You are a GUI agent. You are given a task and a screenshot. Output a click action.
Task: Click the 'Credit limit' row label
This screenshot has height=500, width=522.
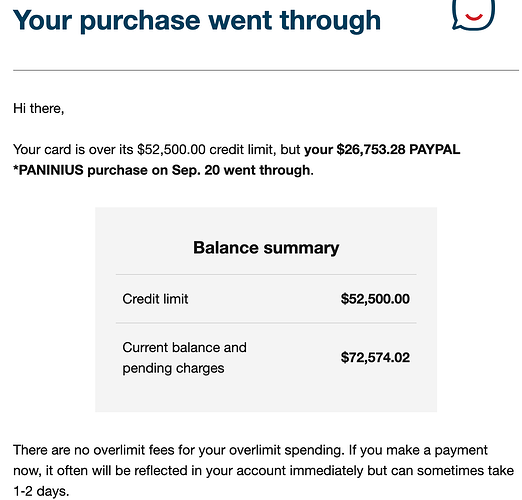point(155,299)
